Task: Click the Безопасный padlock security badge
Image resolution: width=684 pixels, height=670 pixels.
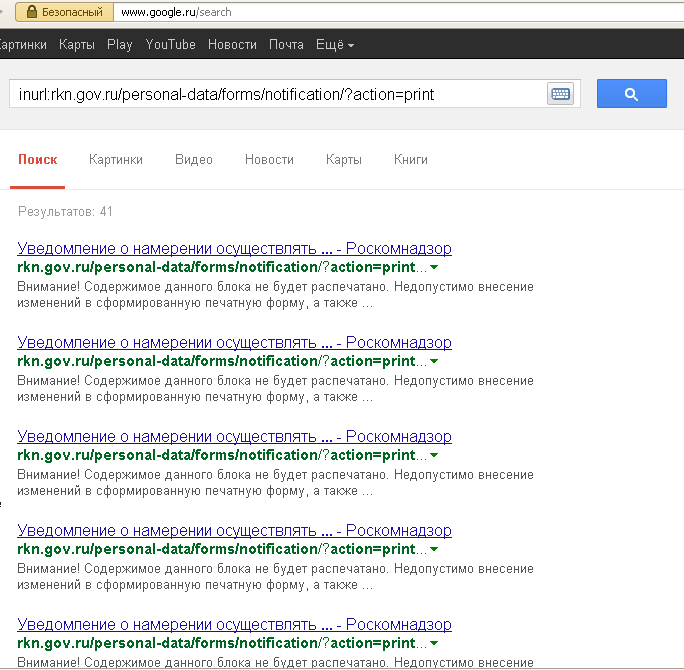Action: pyautogui.click(x=65, y=12)
